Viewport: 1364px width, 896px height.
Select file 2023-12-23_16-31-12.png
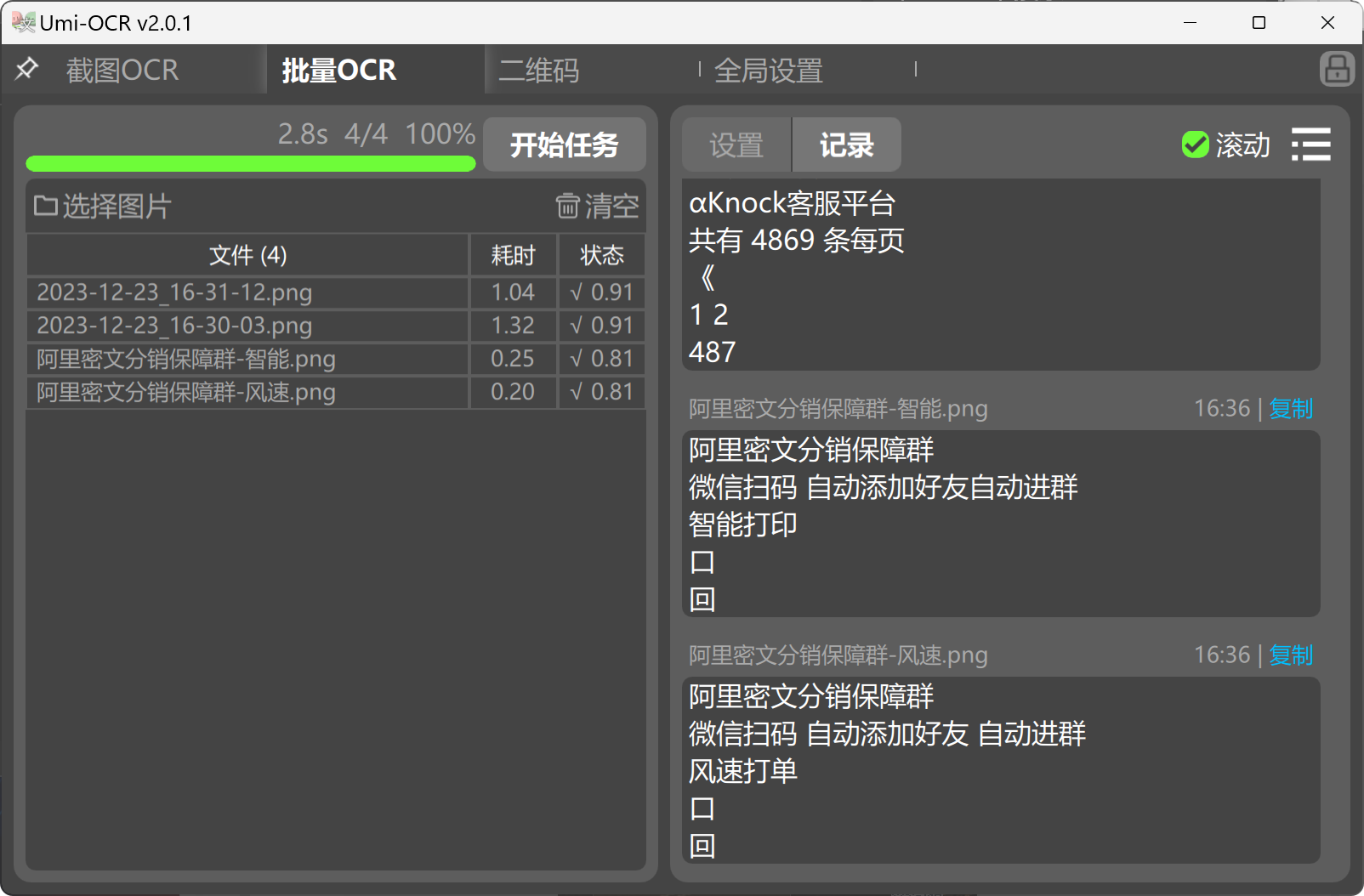click(x=247, y=292)
